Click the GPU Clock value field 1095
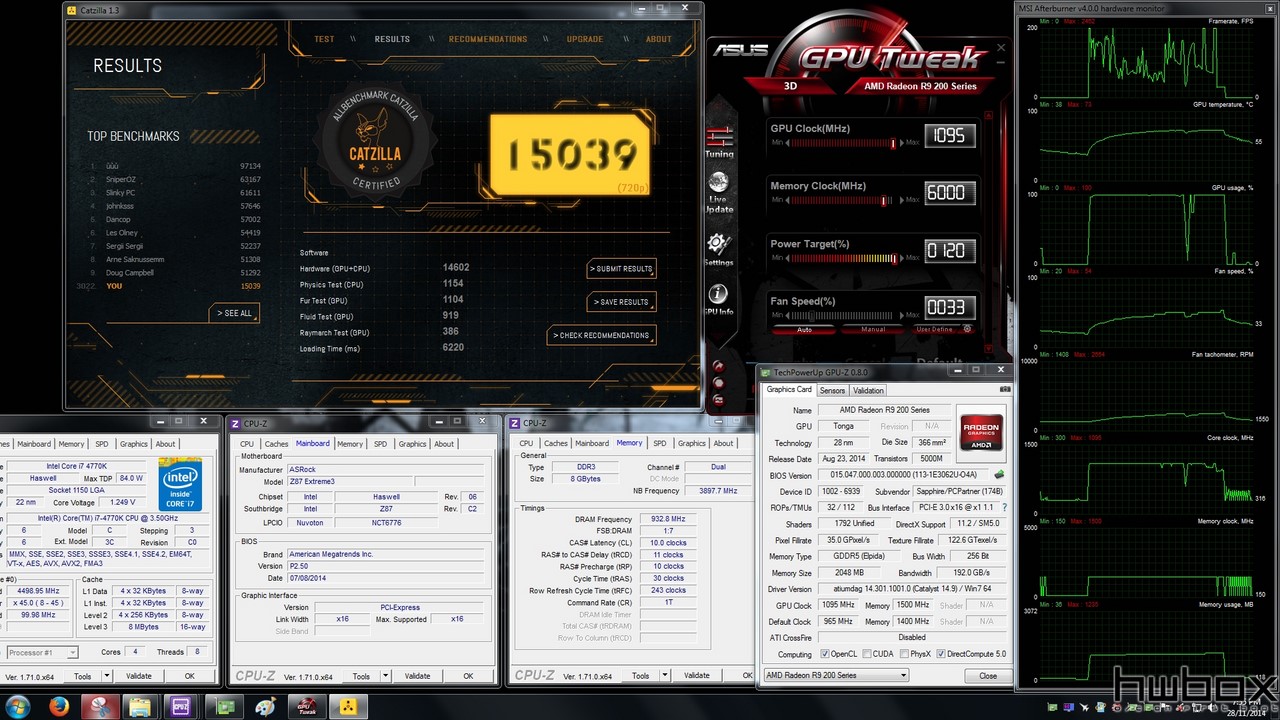The height and width of the screenshot is (720, 1280). [x=949, y=135]
